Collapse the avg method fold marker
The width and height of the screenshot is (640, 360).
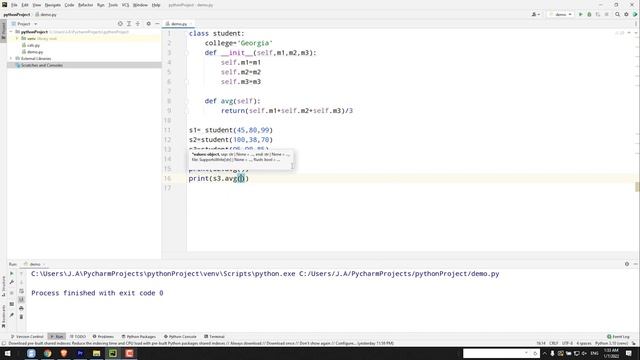[187, 101]
